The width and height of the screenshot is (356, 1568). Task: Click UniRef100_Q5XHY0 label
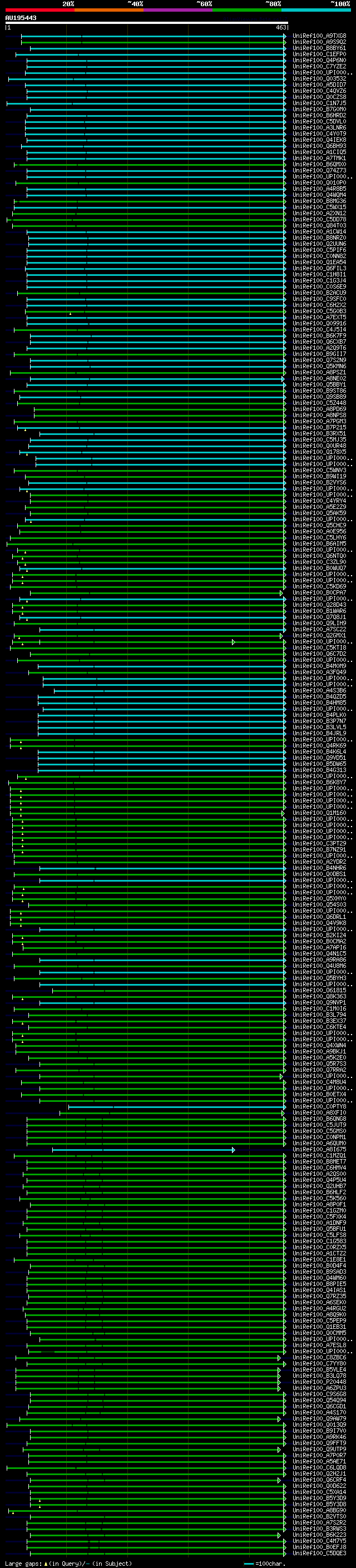pyautogui.click(x=319, y=898)
